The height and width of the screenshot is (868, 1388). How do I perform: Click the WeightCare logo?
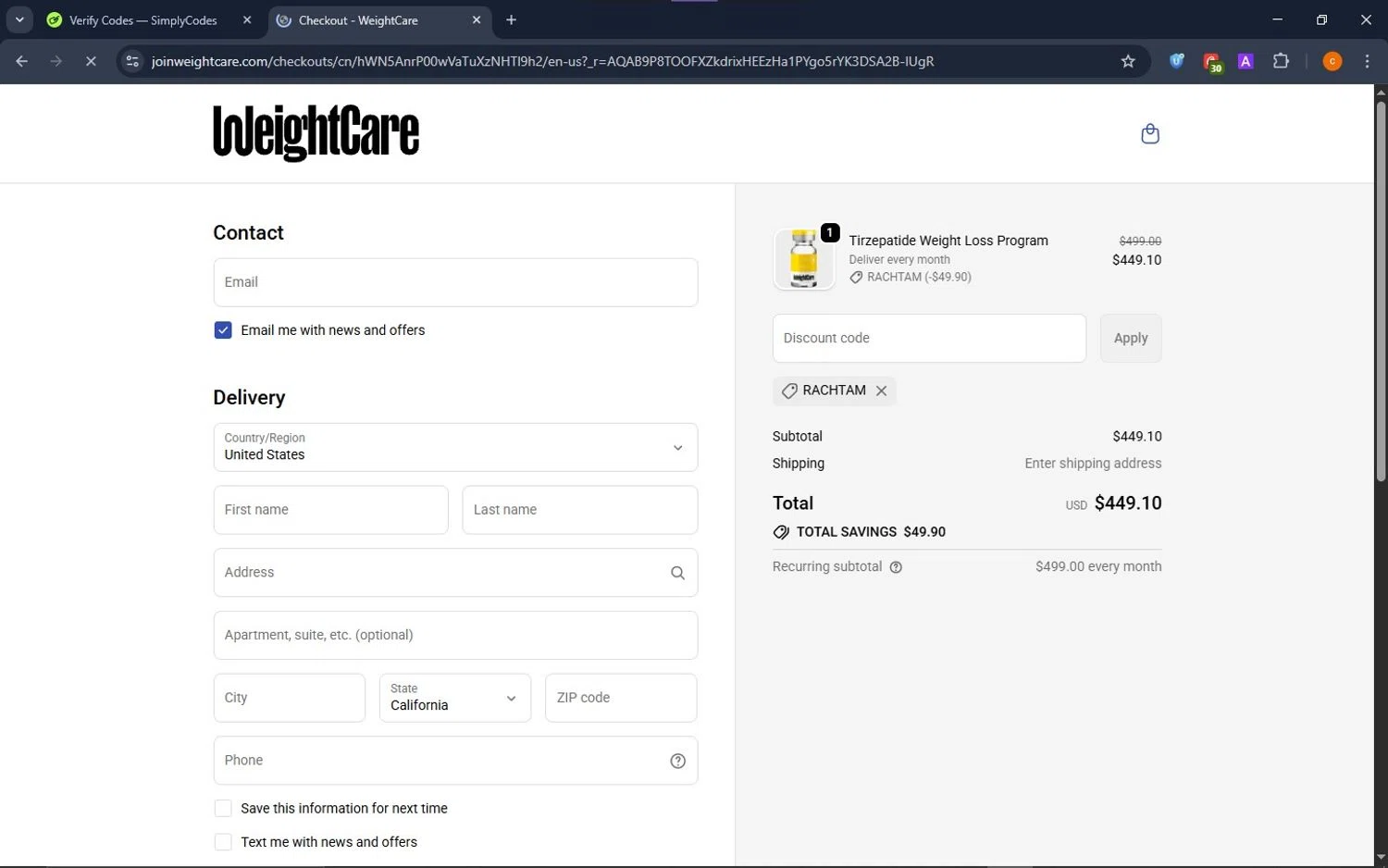coord(316,133)
